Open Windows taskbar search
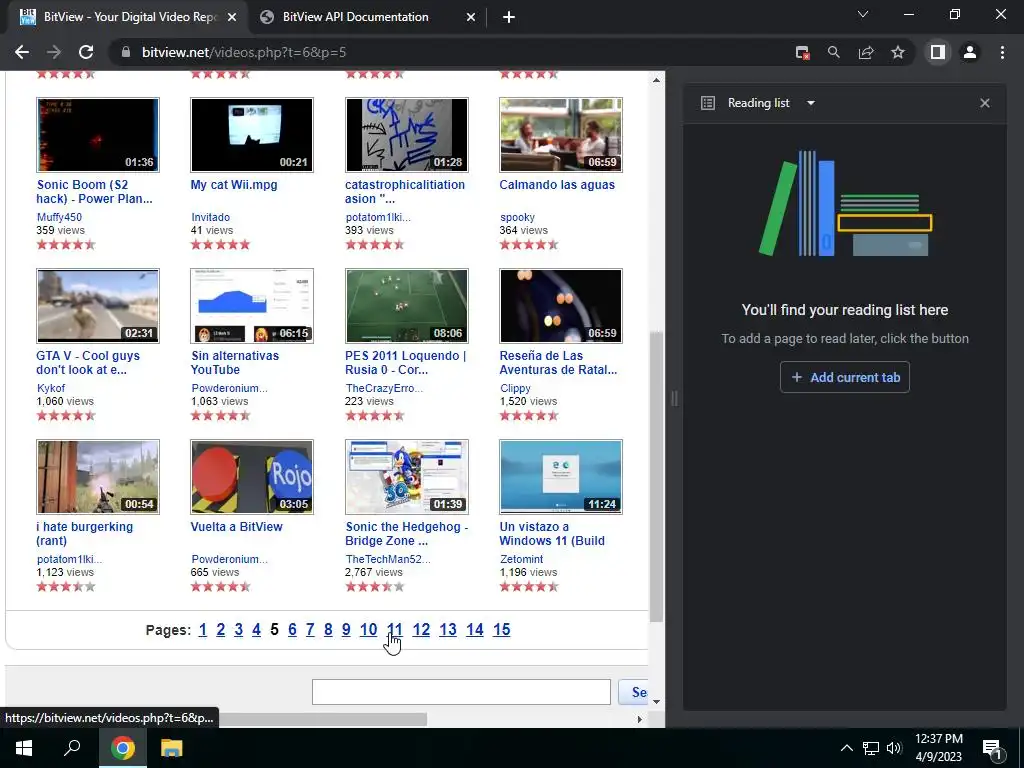The image size is (1024, 768). (x=72, y=748)
